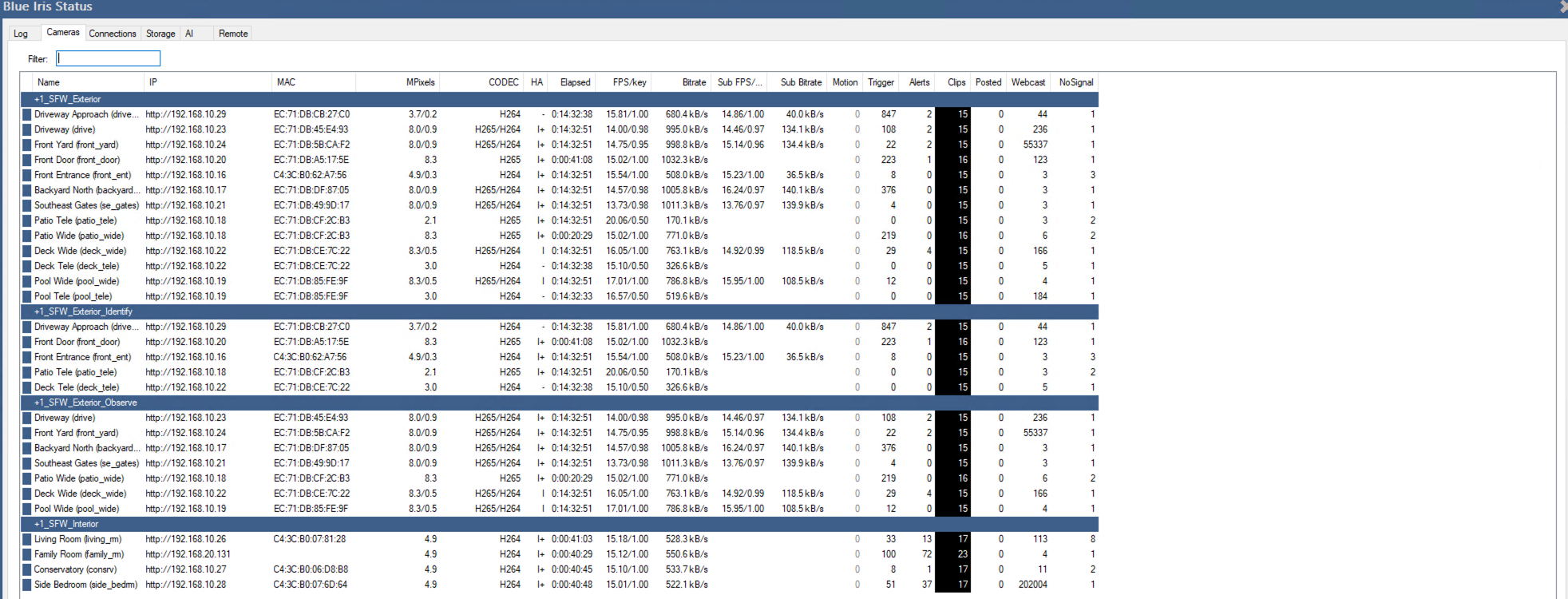
Task: Click the blue square beside Conservatory camera
Action: 26,569
